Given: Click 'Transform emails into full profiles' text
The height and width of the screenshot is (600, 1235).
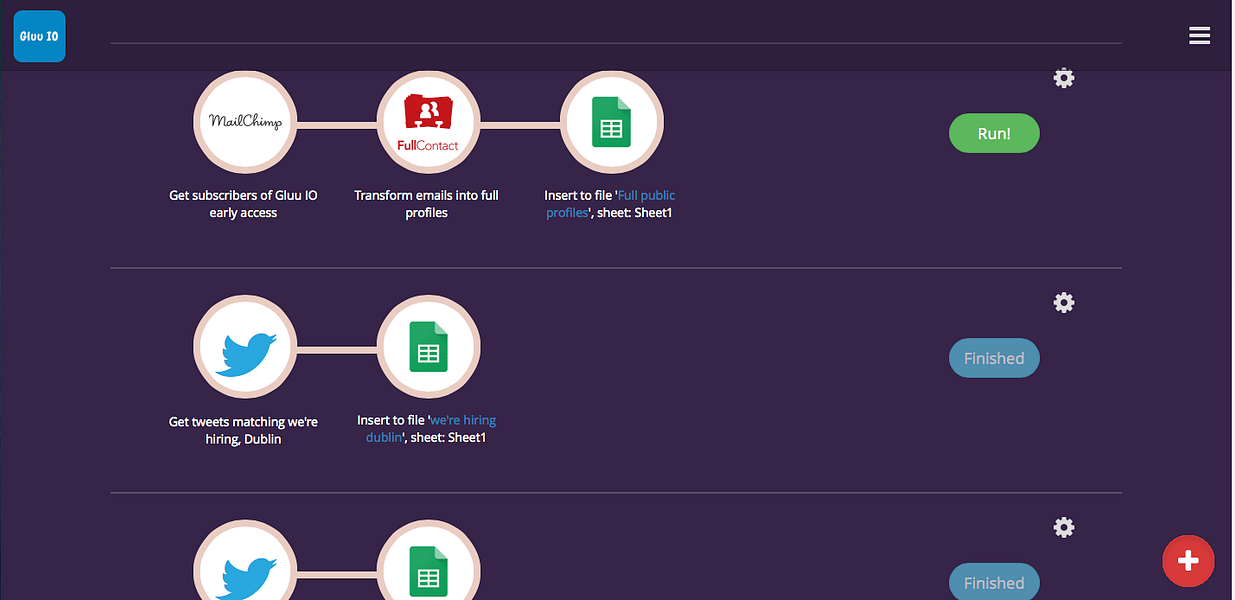Looking at the screenshot, I should click(427, 204).
